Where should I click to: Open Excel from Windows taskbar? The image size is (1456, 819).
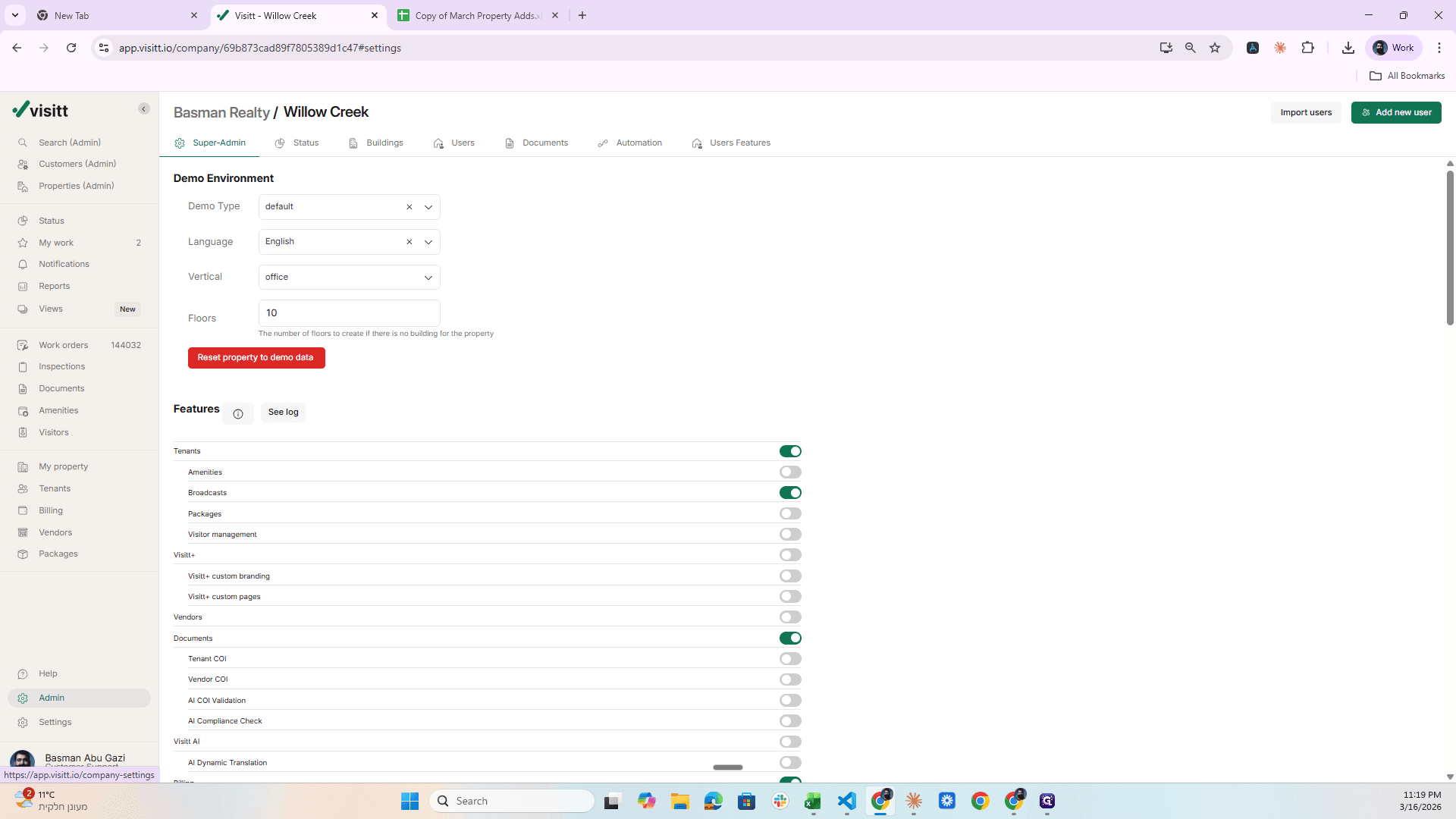pos(813,801)
